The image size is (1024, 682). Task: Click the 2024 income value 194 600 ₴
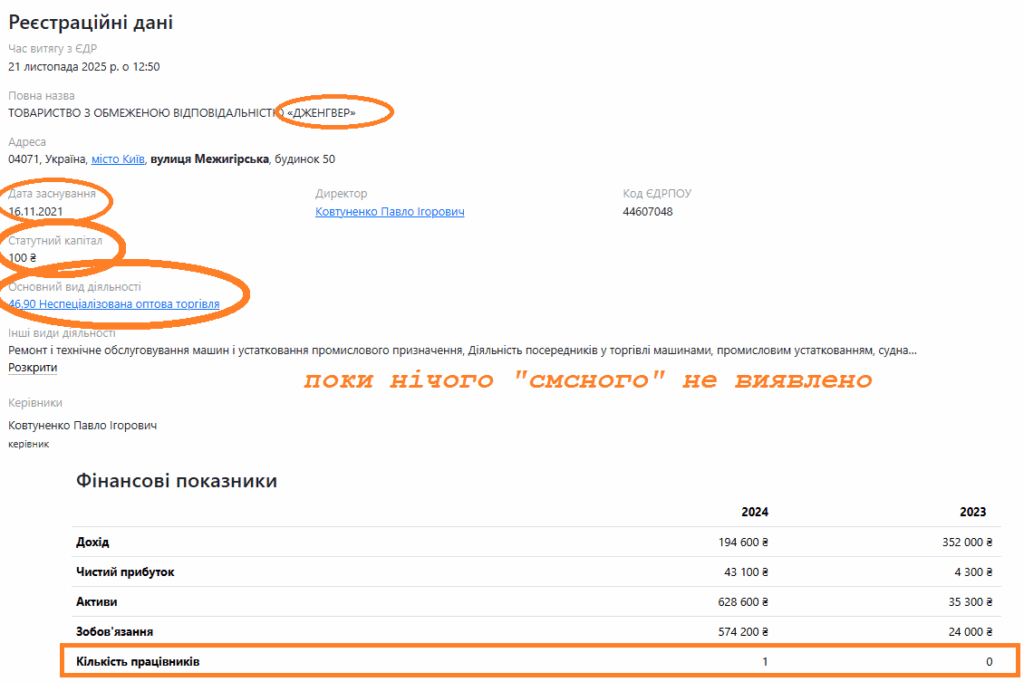pyautogui.click(x=737, y=542)
